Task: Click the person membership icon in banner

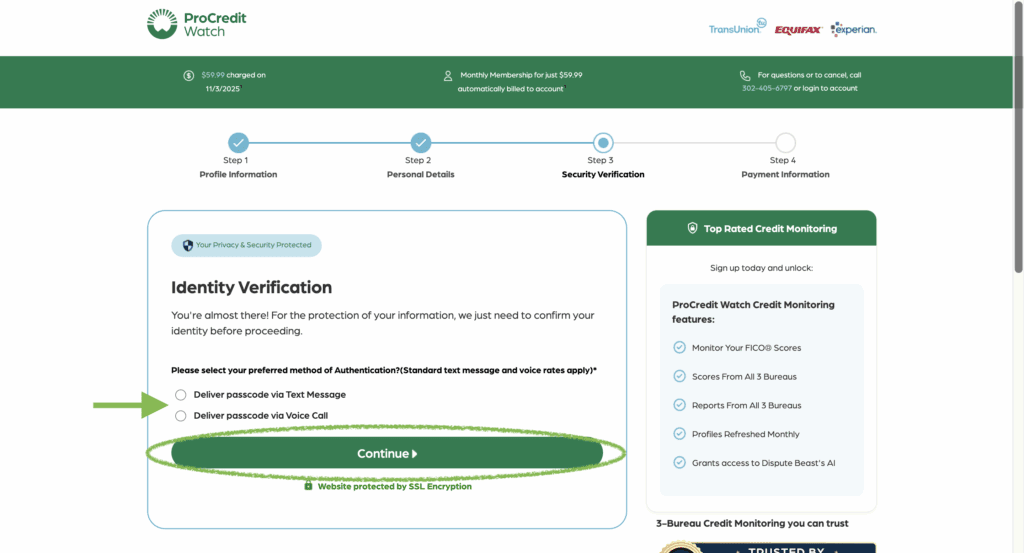Action: pyautogui.click(x=448, y=75)
